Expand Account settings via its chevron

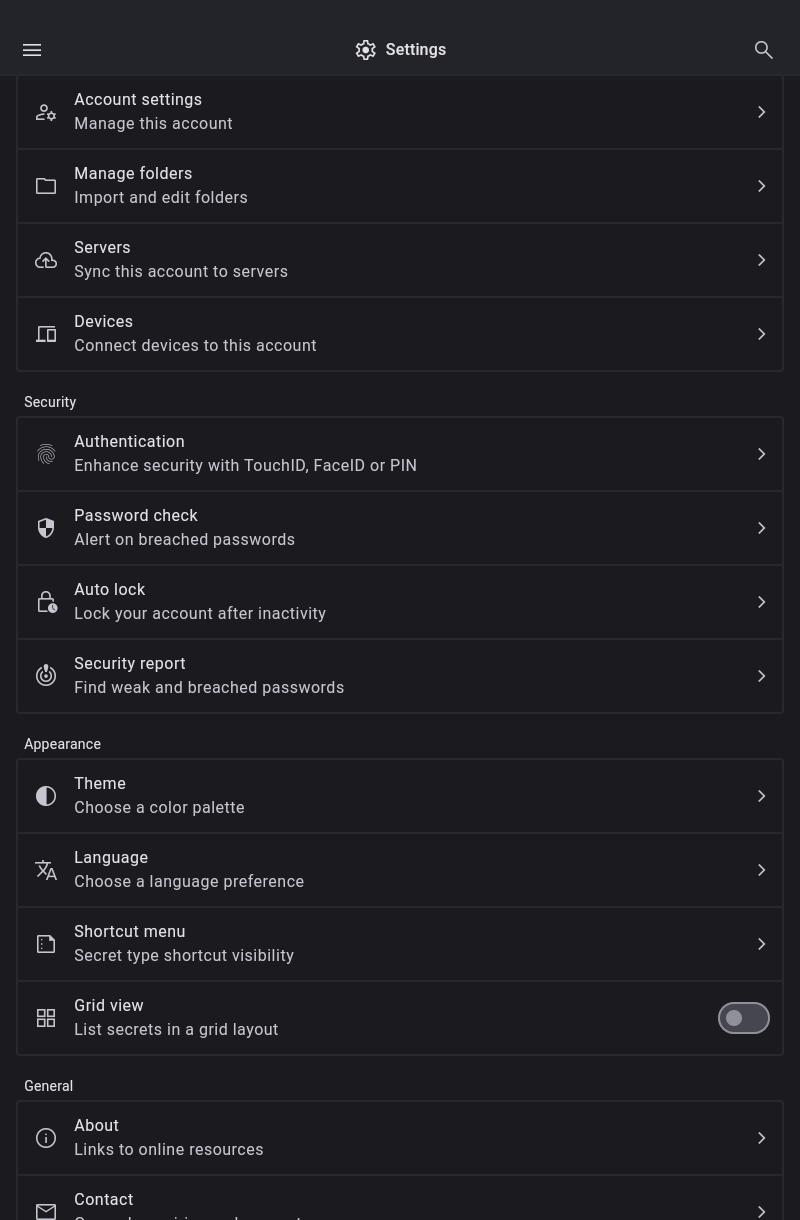click(x=761, y=112)
